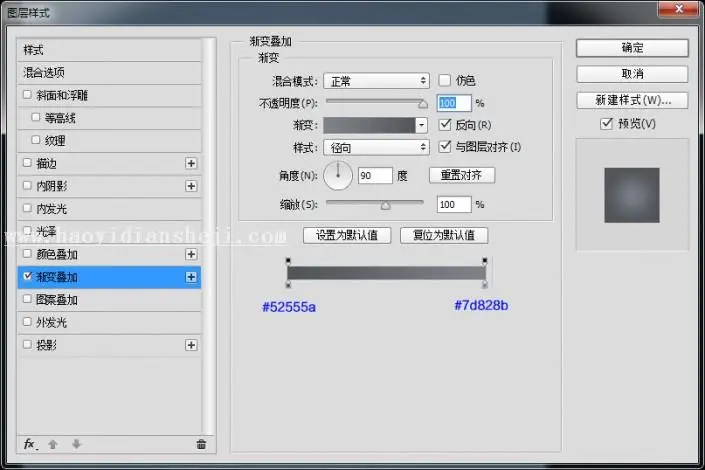Enable the 外发光 checkbox
Image resolution: width=705 pixels, height=470 pixels.
tap(27, 321)
